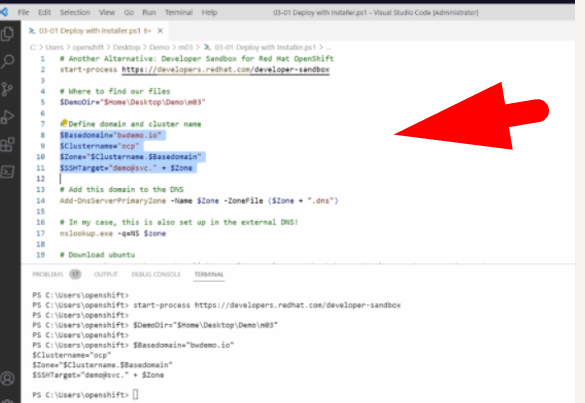
Task: Open the Selection menu
Action: 75,12
